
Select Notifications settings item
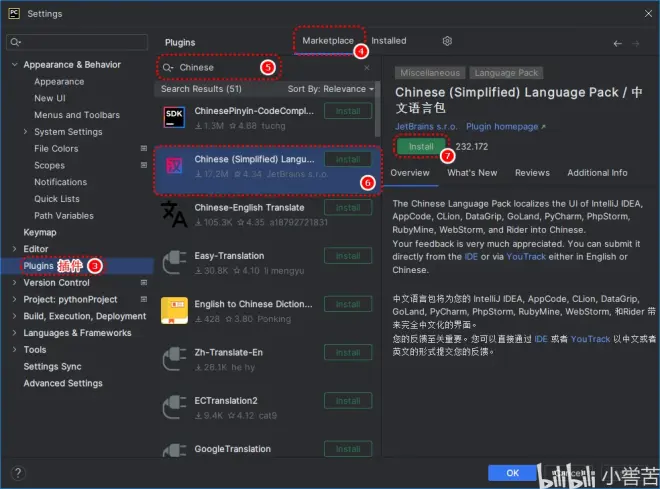(61, 182)
